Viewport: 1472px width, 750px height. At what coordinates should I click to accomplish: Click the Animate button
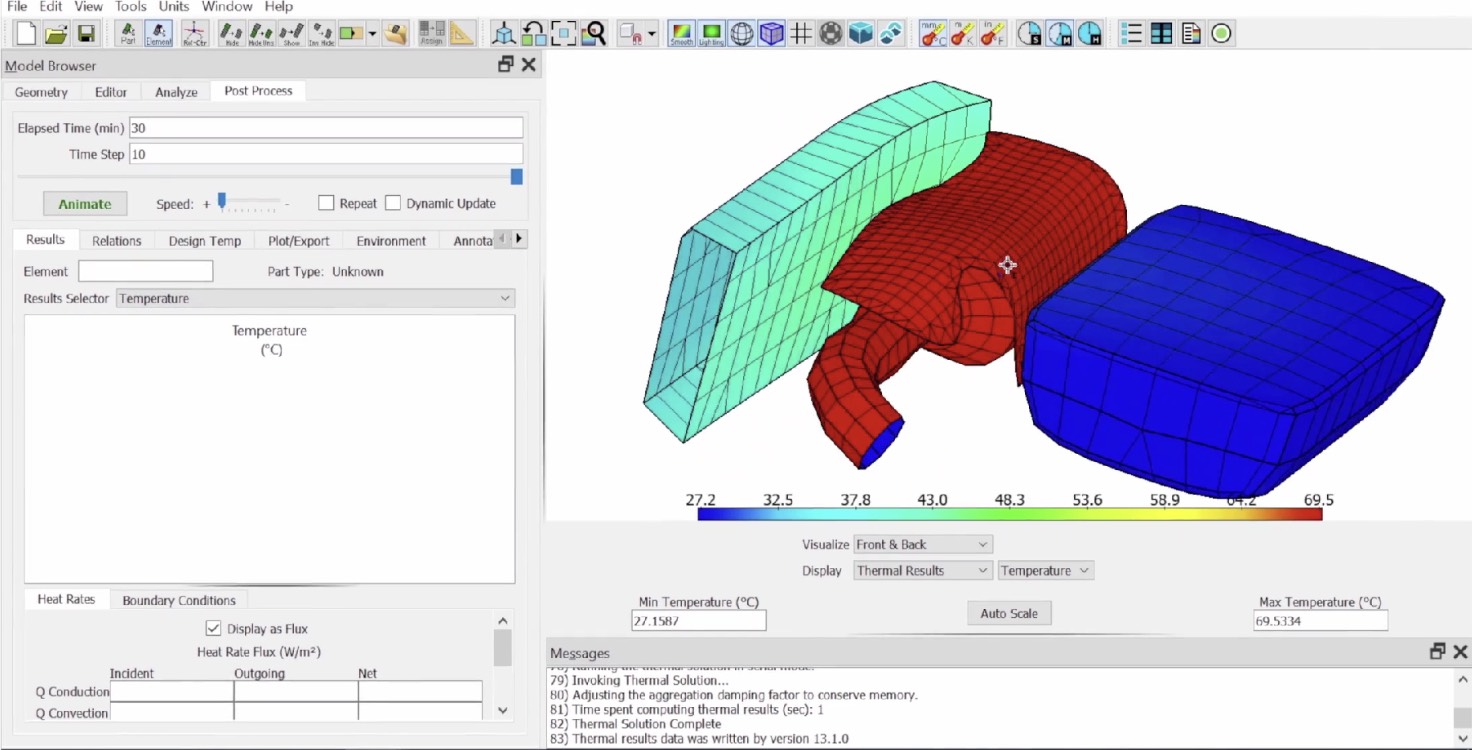85,204
